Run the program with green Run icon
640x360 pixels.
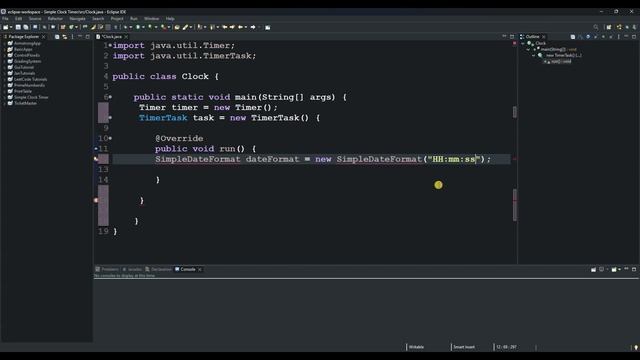click(138, 27)
